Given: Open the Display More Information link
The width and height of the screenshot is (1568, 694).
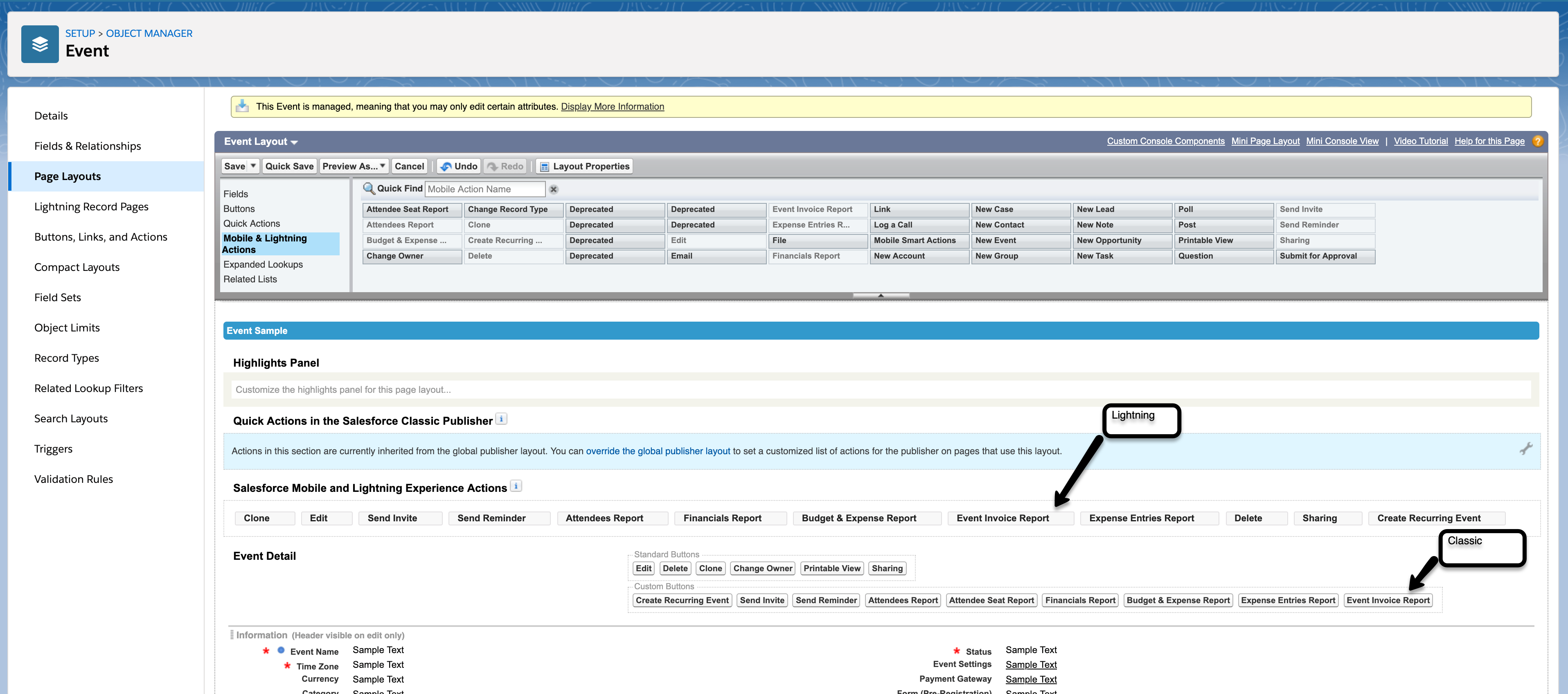Looking at the screenshot, I should [x=612, y=106].
